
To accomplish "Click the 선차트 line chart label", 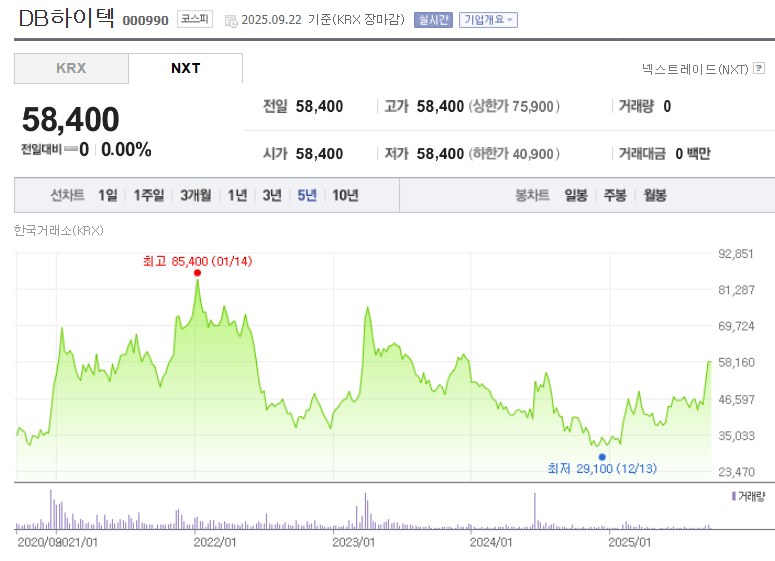I will [x=67, y=195].
